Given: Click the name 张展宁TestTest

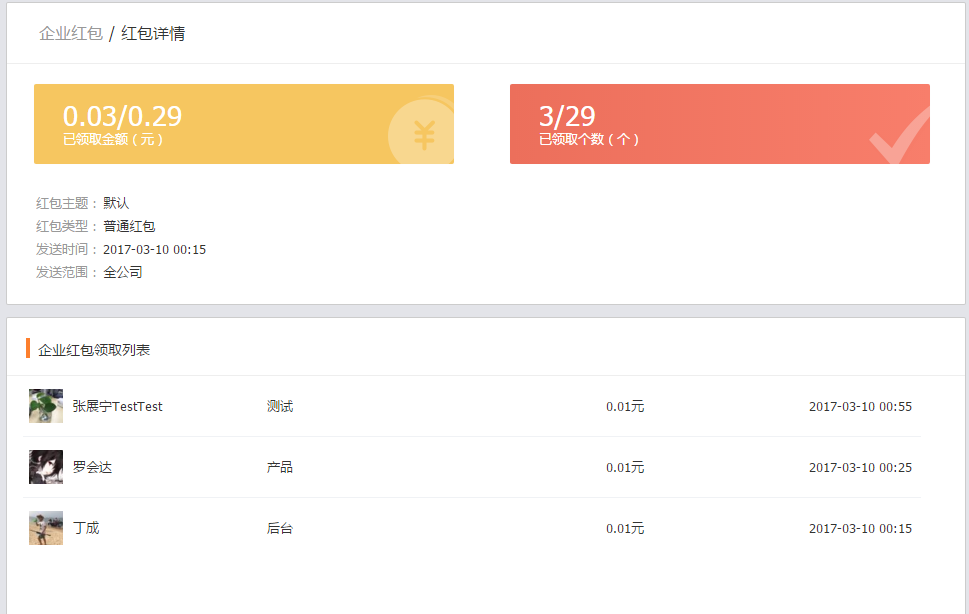Looking at the screenshot, I should [x=117, y=407].
